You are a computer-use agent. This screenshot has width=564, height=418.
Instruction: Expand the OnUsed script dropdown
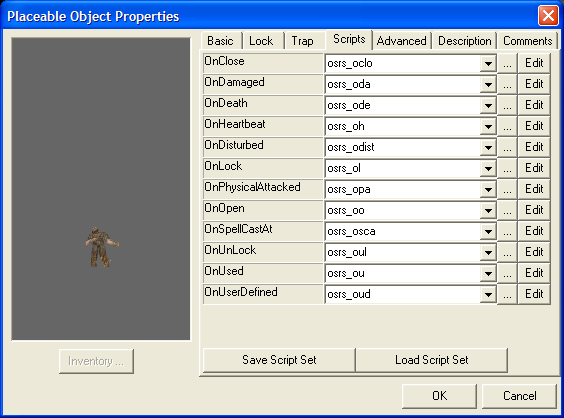[x=488, y=273]
